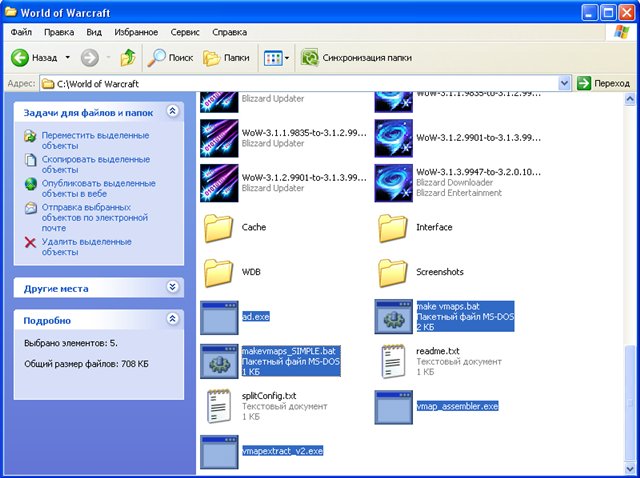Select the make vmaps.bat file icon
Screen dimensions: 640x478
[393, 317]
